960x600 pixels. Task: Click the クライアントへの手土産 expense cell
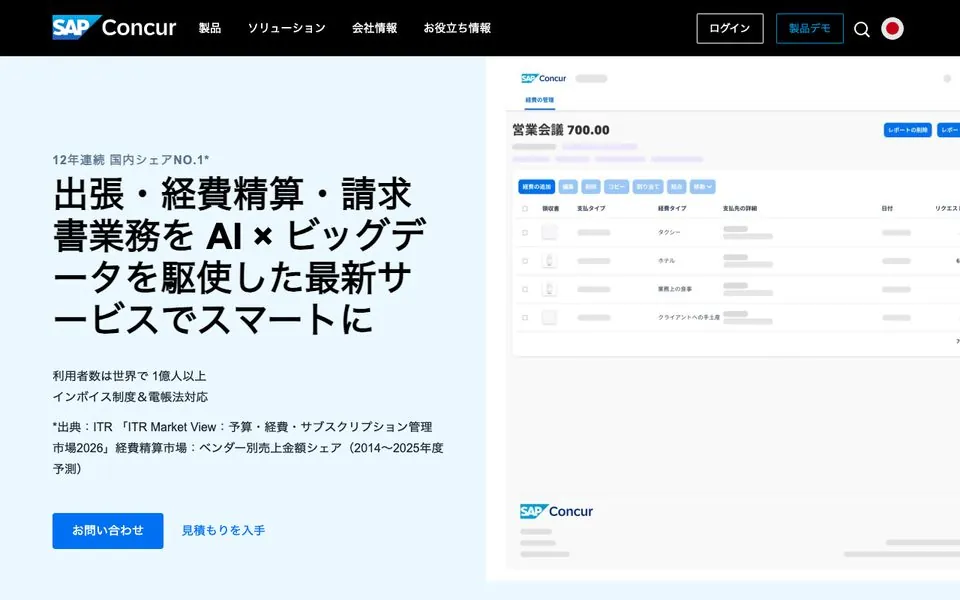click(689, 318)
